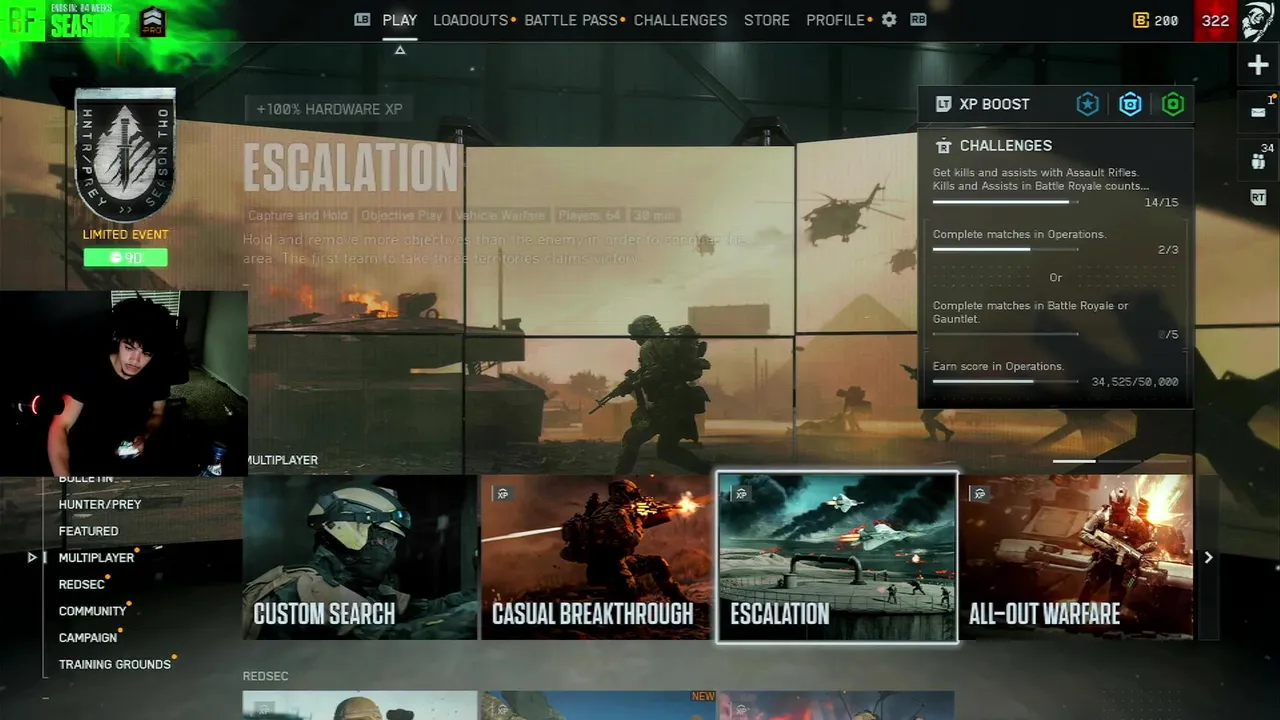Screen dimensions: 1280x720
Task: Click the Operations matches progress bar 2/3
Action: coord(1006,250)
